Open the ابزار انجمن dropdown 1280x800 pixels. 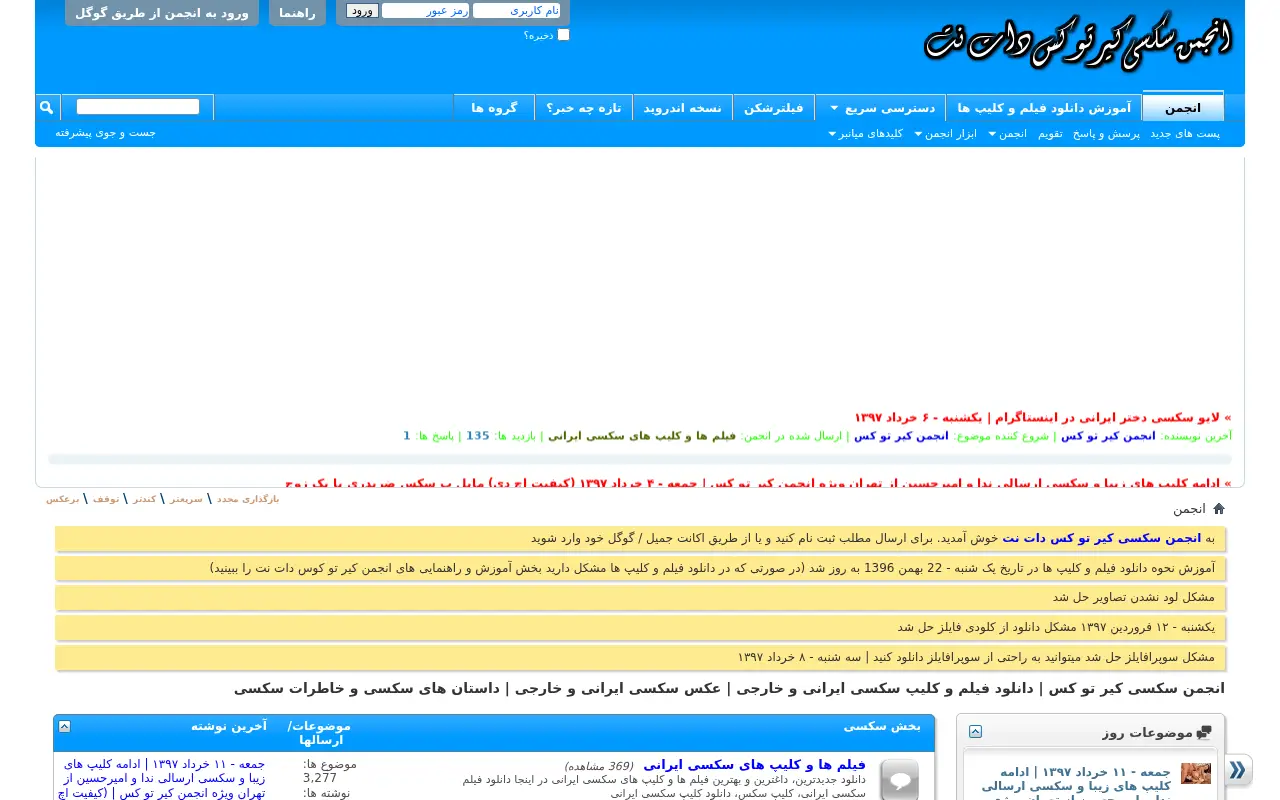pyautogui.click(x=945, y=134)
